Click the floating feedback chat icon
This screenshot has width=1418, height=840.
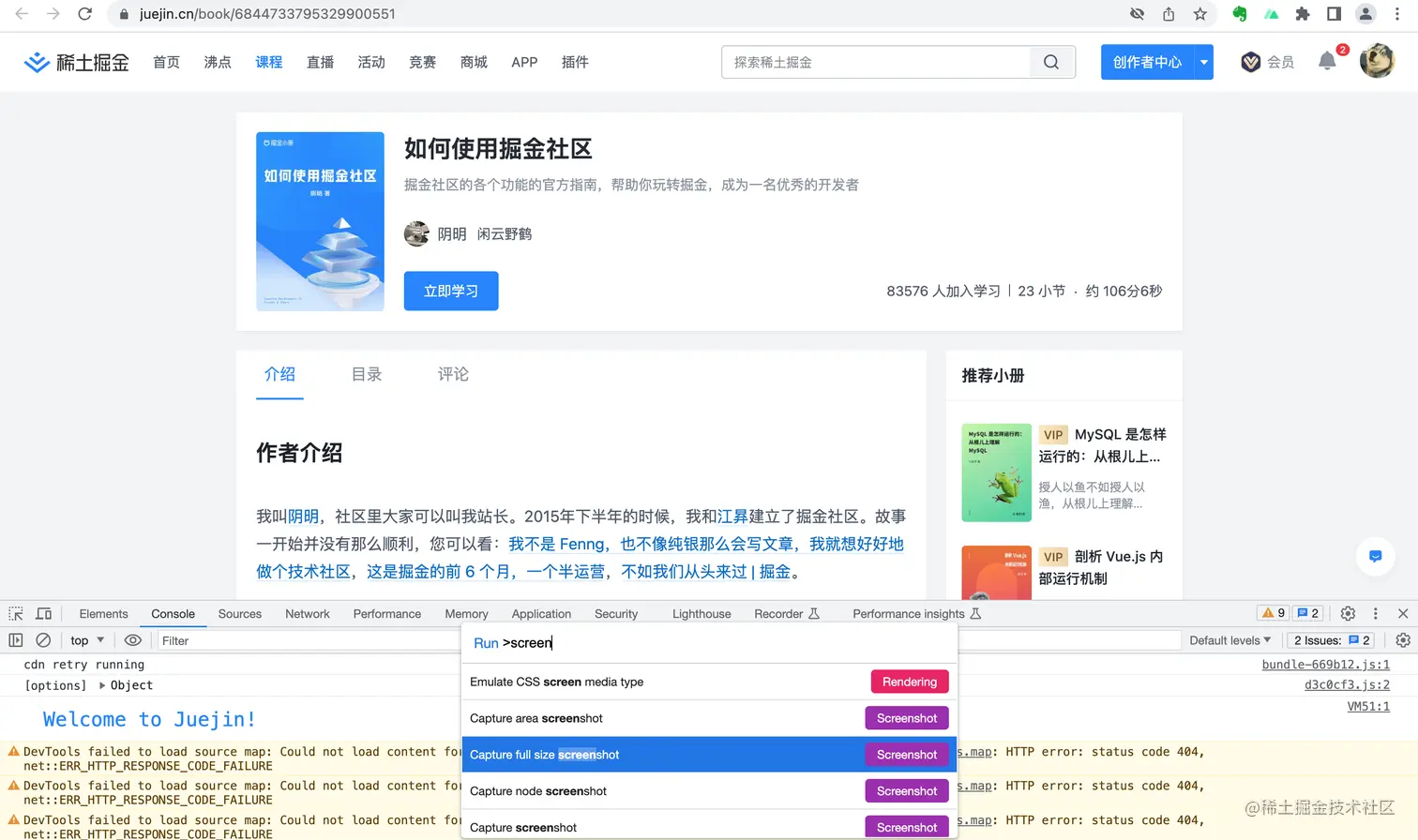(x=1376, y=556)
